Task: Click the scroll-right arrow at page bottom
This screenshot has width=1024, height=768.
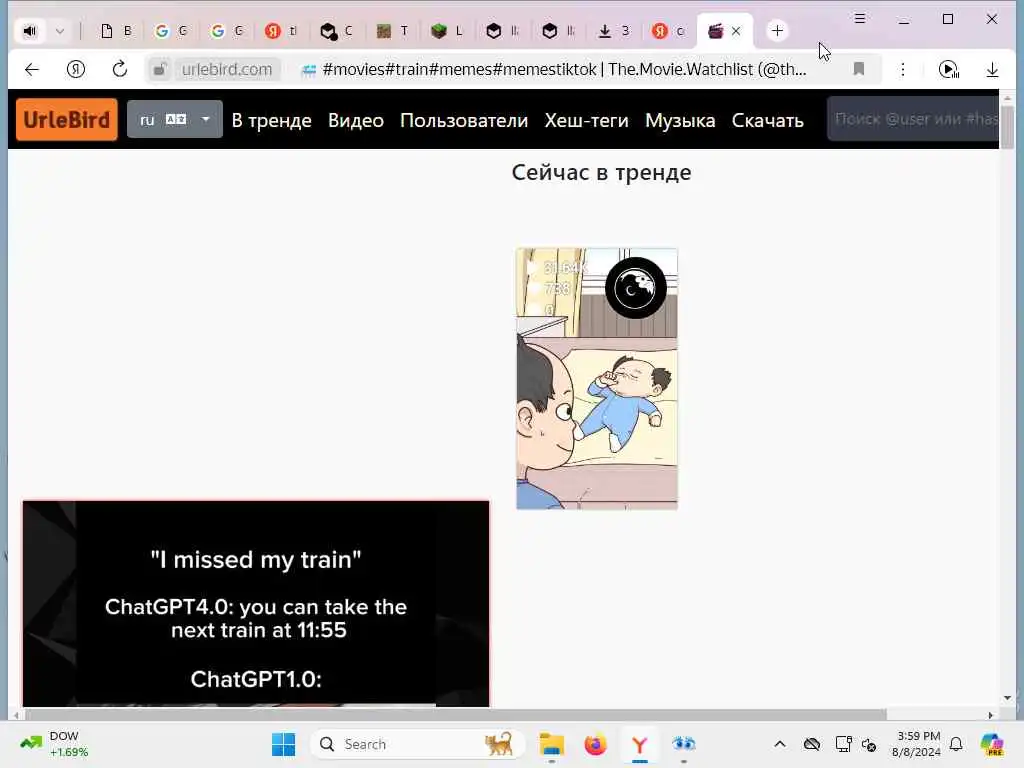Action: tap(991, 715)
